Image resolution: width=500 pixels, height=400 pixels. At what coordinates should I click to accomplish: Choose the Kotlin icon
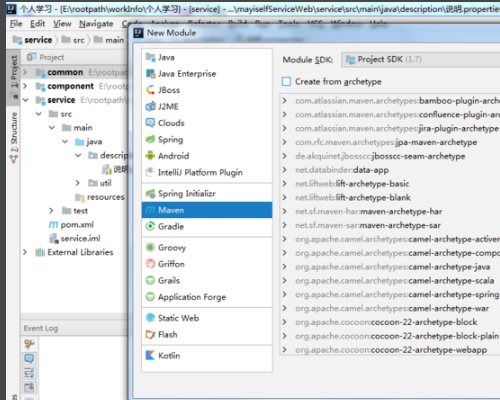[150, 355]
